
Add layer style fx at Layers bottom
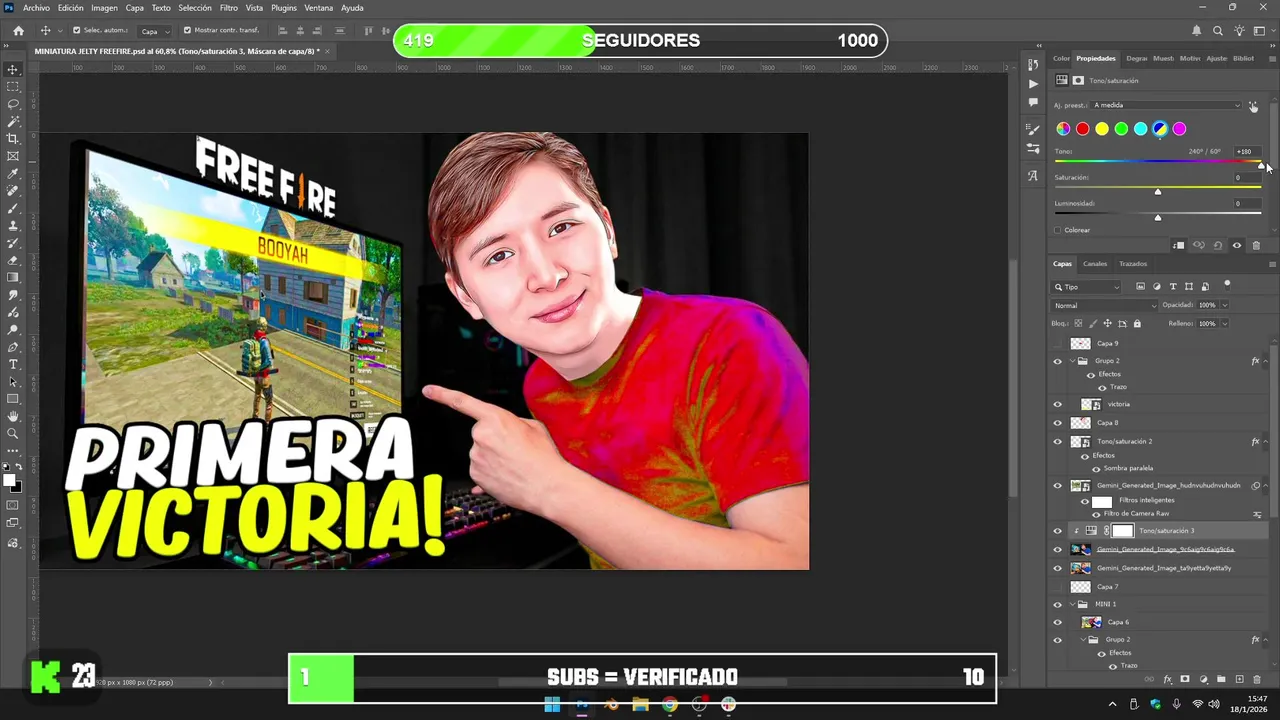[1167, 679]
